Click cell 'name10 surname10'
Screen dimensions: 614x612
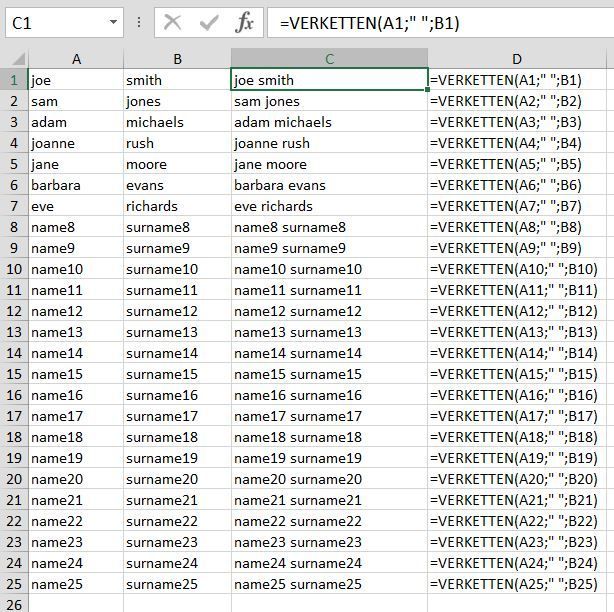pyautogui.click(x=329, y=269)
